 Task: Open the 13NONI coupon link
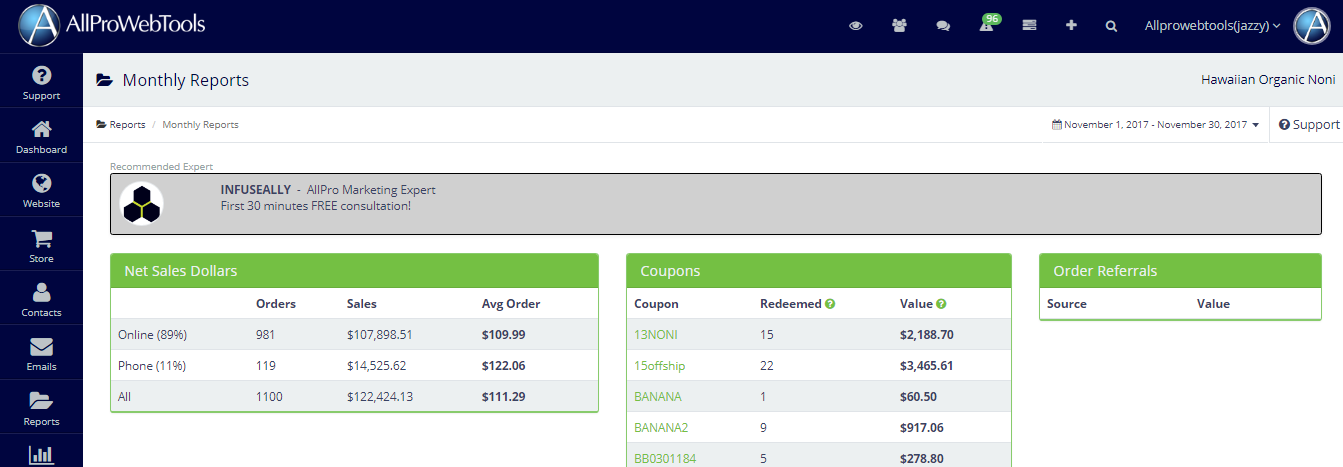[x=655, y=335]
